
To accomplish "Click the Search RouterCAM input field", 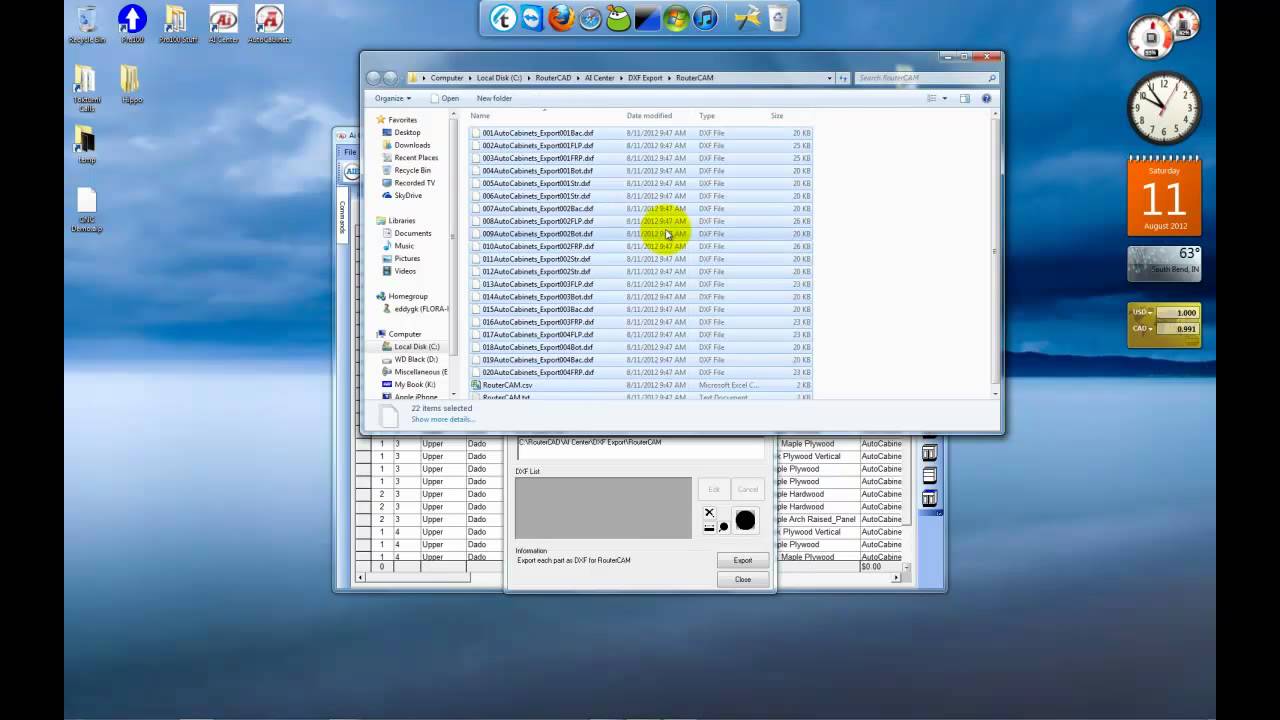I will pyautogui.click(x=926, y=77).
